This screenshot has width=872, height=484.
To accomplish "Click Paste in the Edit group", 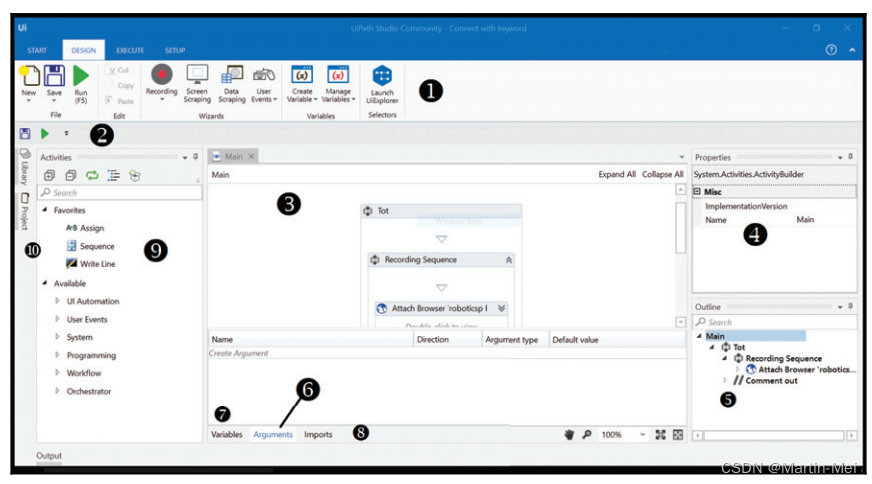I will click(x=120, y=101).
